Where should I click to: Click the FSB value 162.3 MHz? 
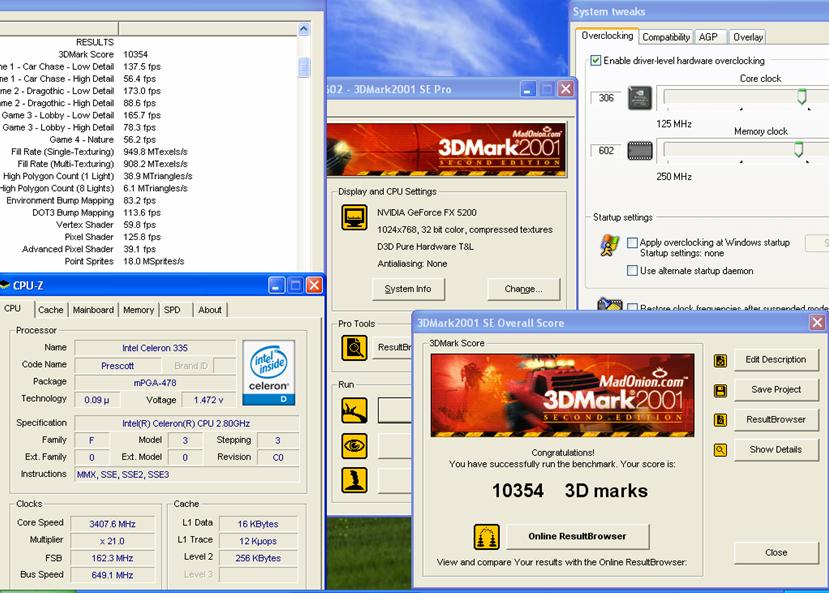(x=112, y=558)
